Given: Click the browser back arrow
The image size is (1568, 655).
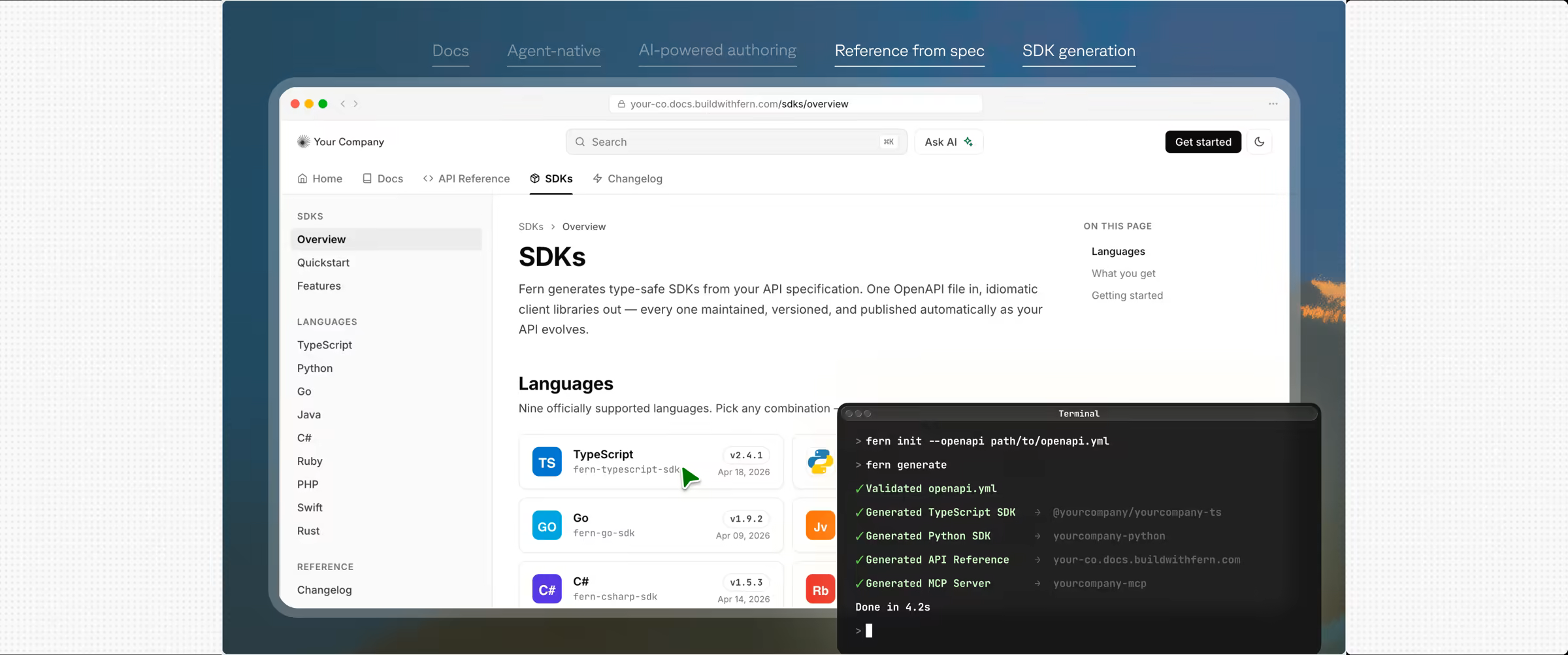Looking at the screenshot, I should tap(342, 104).
